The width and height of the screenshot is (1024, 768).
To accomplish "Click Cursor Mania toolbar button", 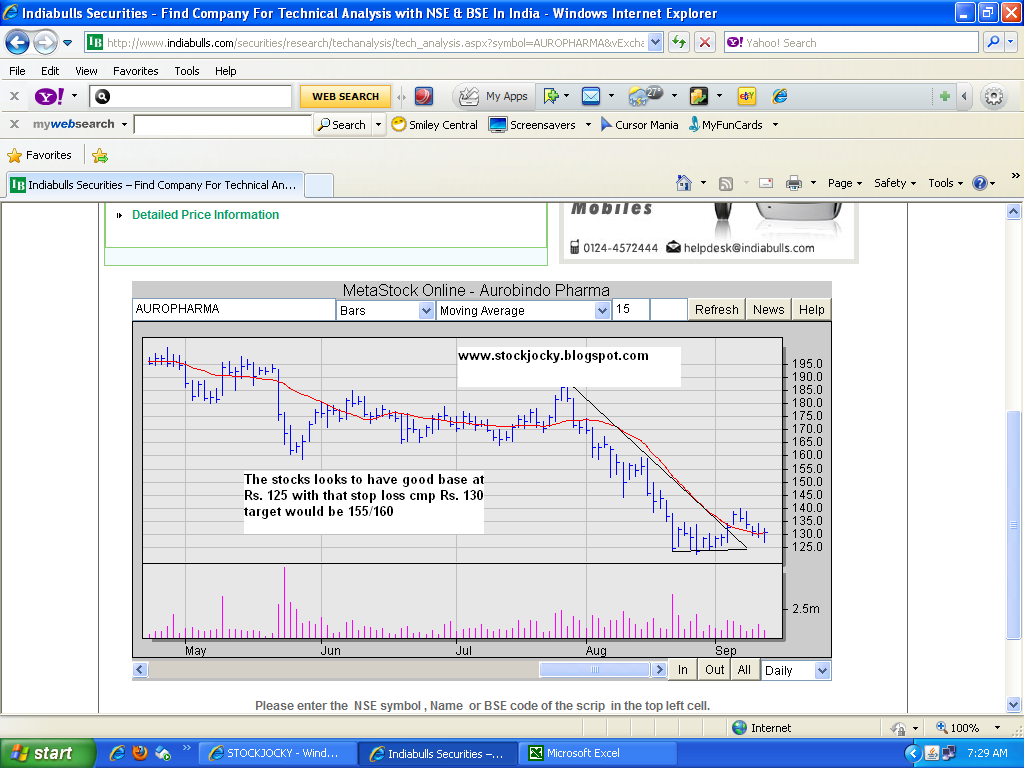I will (639, 124).
